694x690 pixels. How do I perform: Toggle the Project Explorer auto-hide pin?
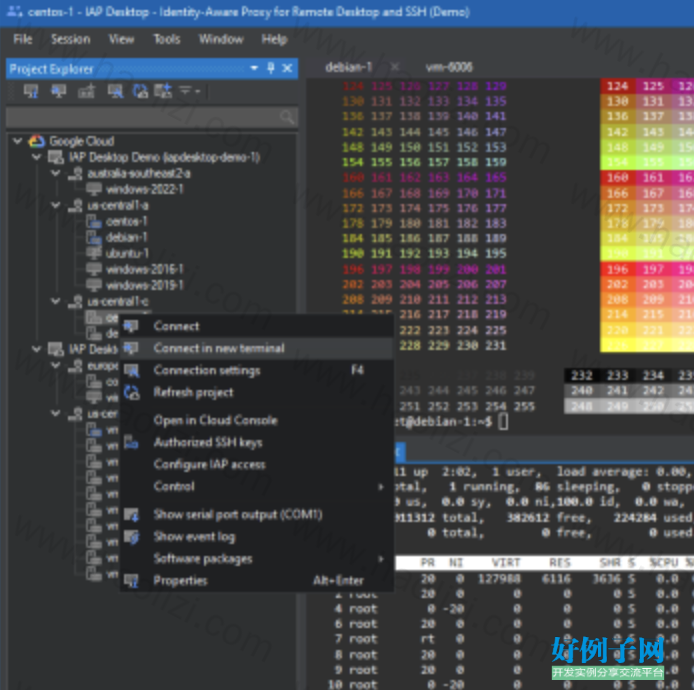click(271, 68)
